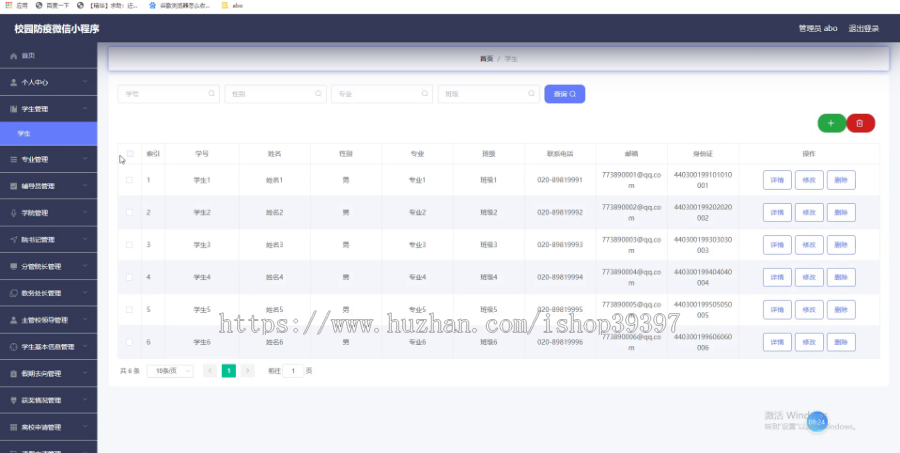This screenshot has width=900, height=453.
Task: Click the icon beside 学生基本信息管理
Action: 14,347
